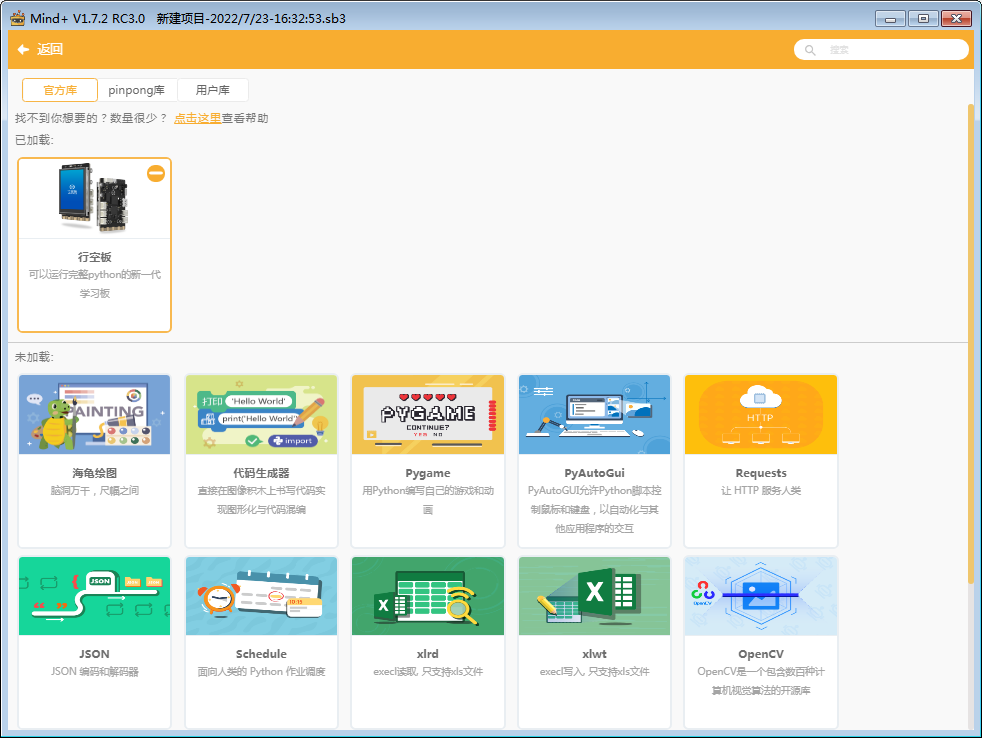Click JSON 编码和解码器 description
982x738 pixels.
pos(95,672)
